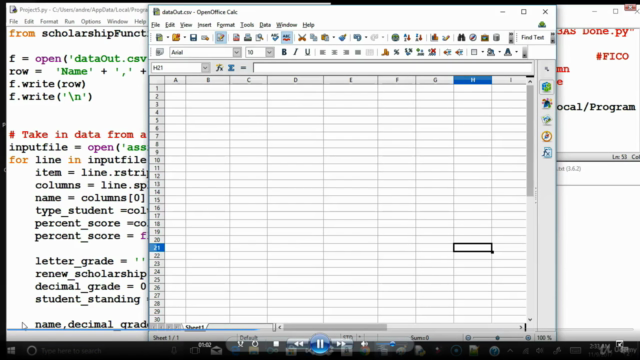The width and height of the screenshot is (640, 360).
Task: Open the Data menu in Calc
Action: [265, 25]
